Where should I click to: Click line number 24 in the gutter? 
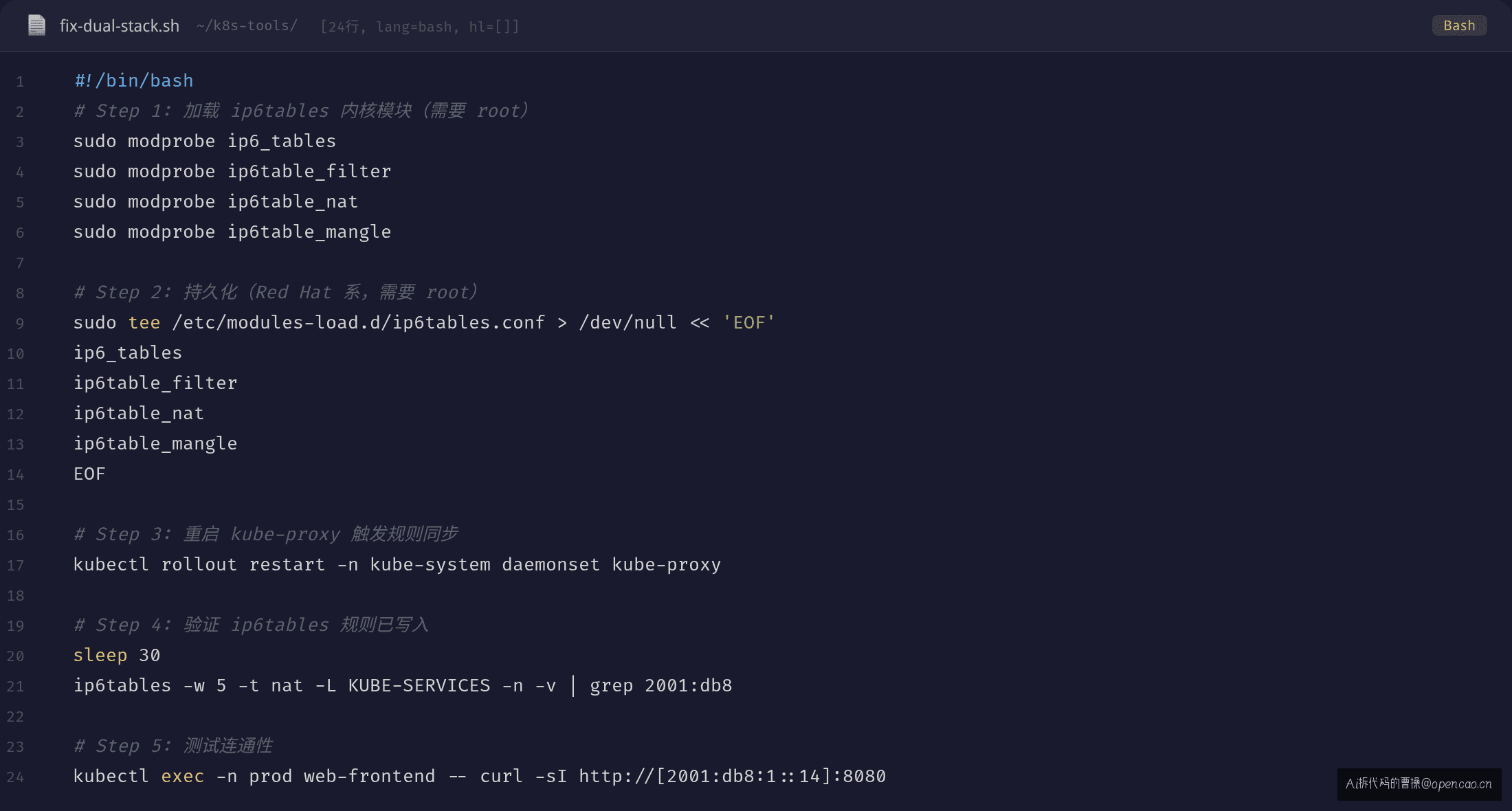coord(15,777)
